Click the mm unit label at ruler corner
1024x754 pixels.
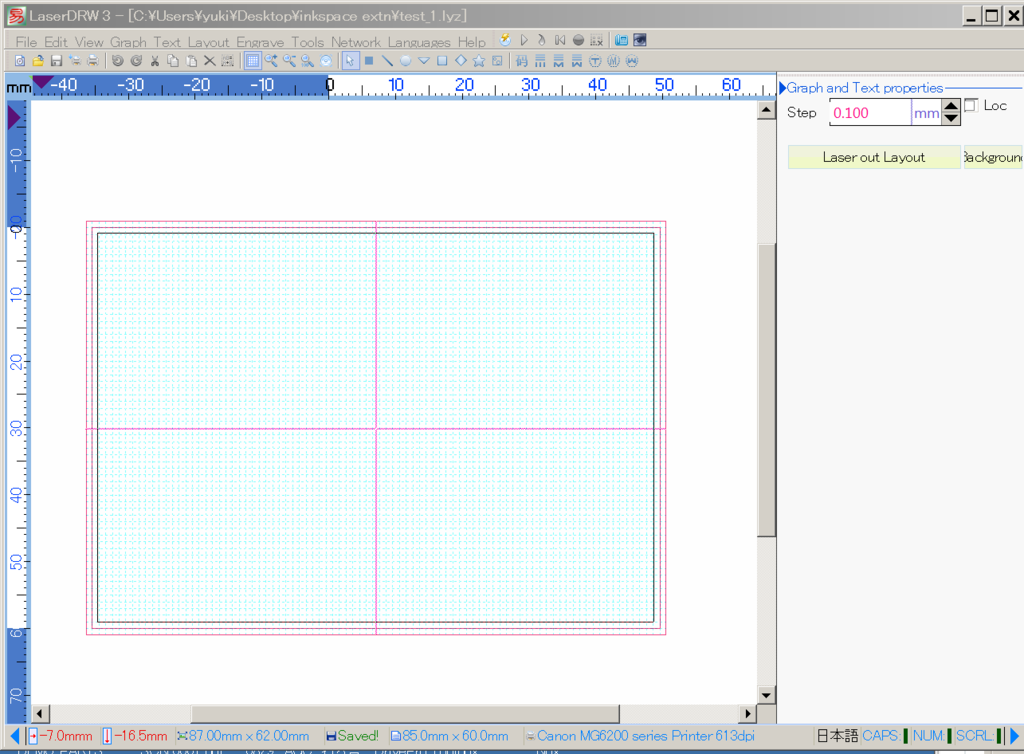pos(18,87)
